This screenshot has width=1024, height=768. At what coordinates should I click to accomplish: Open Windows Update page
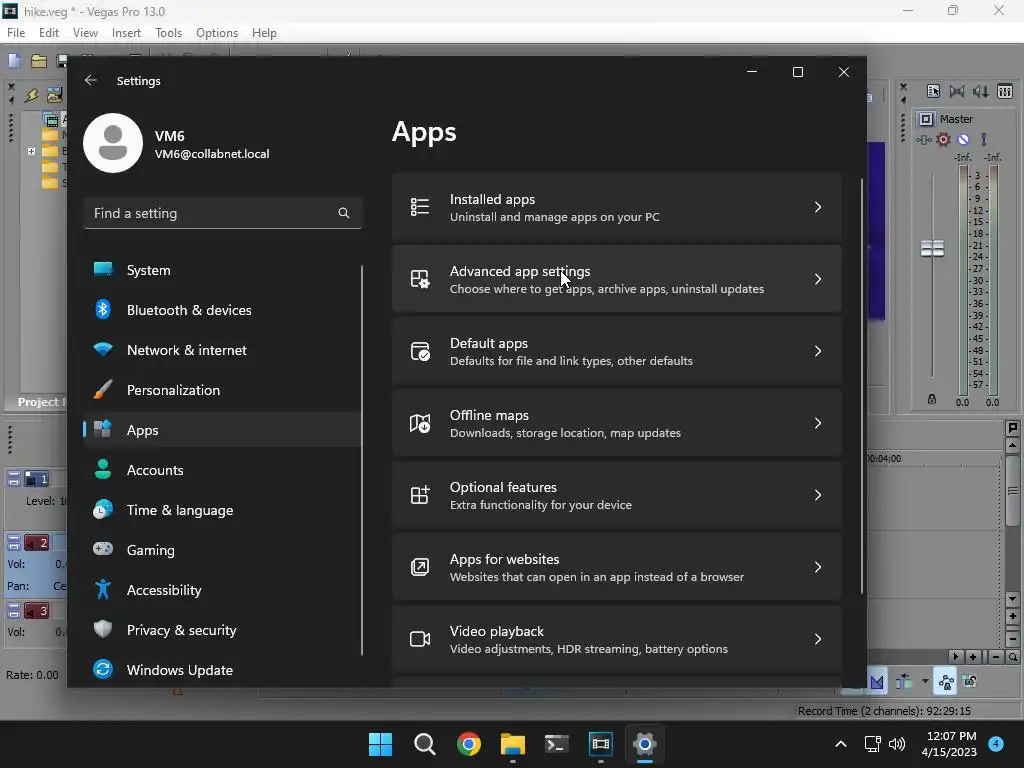pos(222,669)
